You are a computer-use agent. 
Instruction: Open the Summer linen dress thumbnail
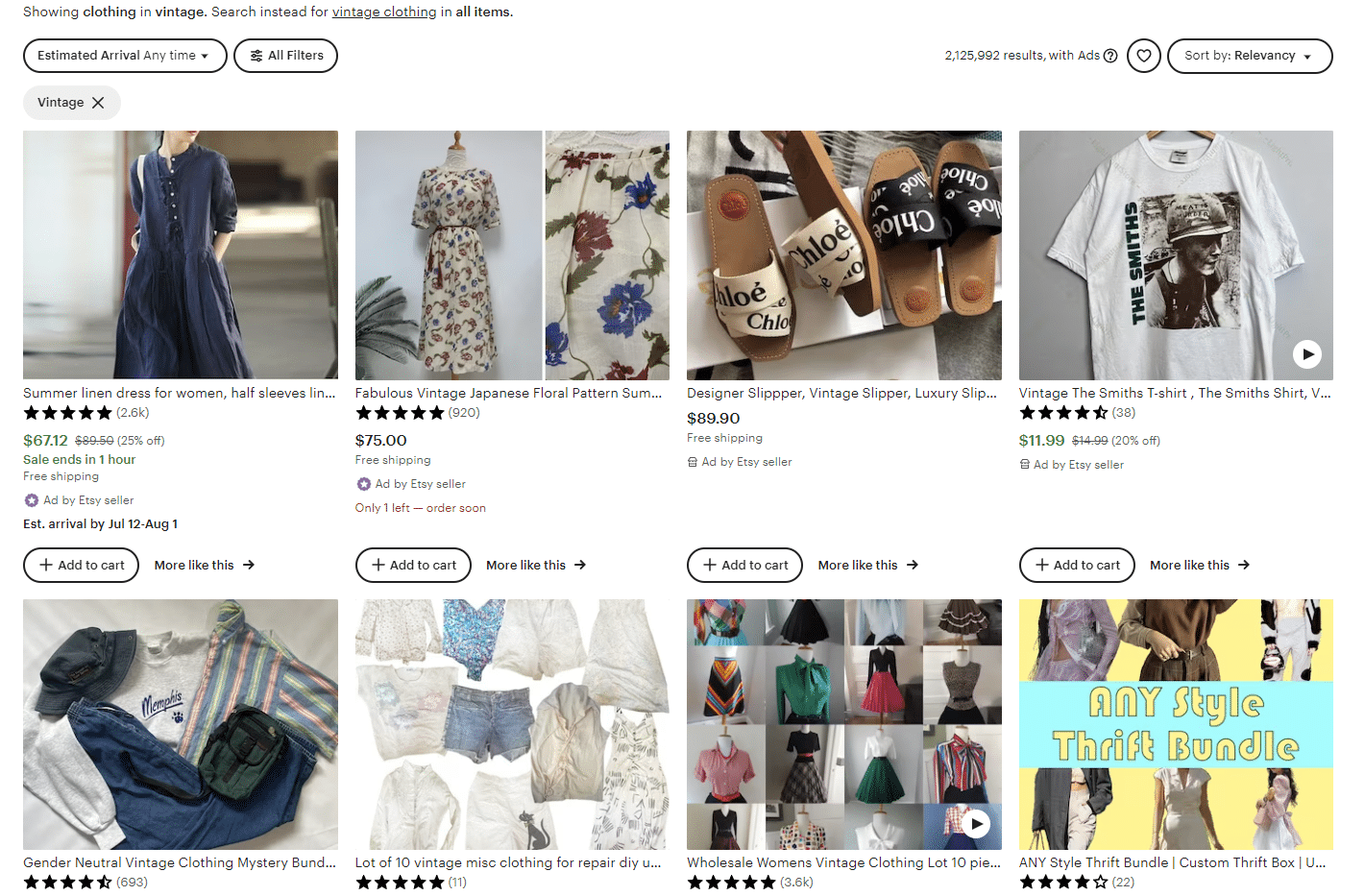pos(181,254)
